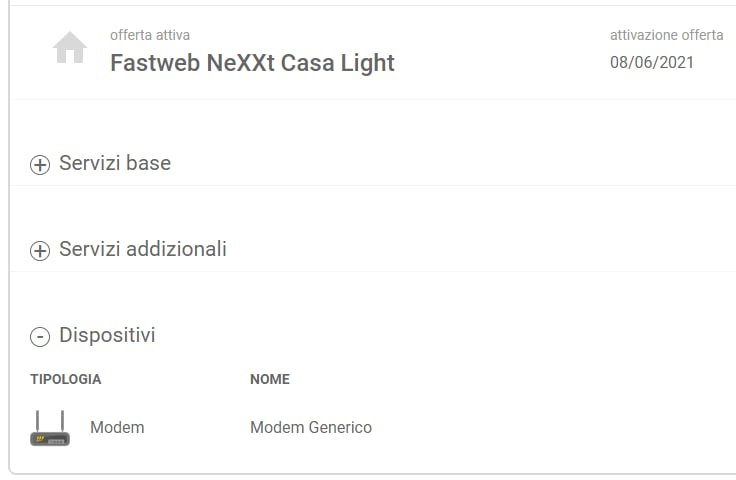Click the divider line below Servizi base
736x480 pixels.
click(x=372, y=186)
